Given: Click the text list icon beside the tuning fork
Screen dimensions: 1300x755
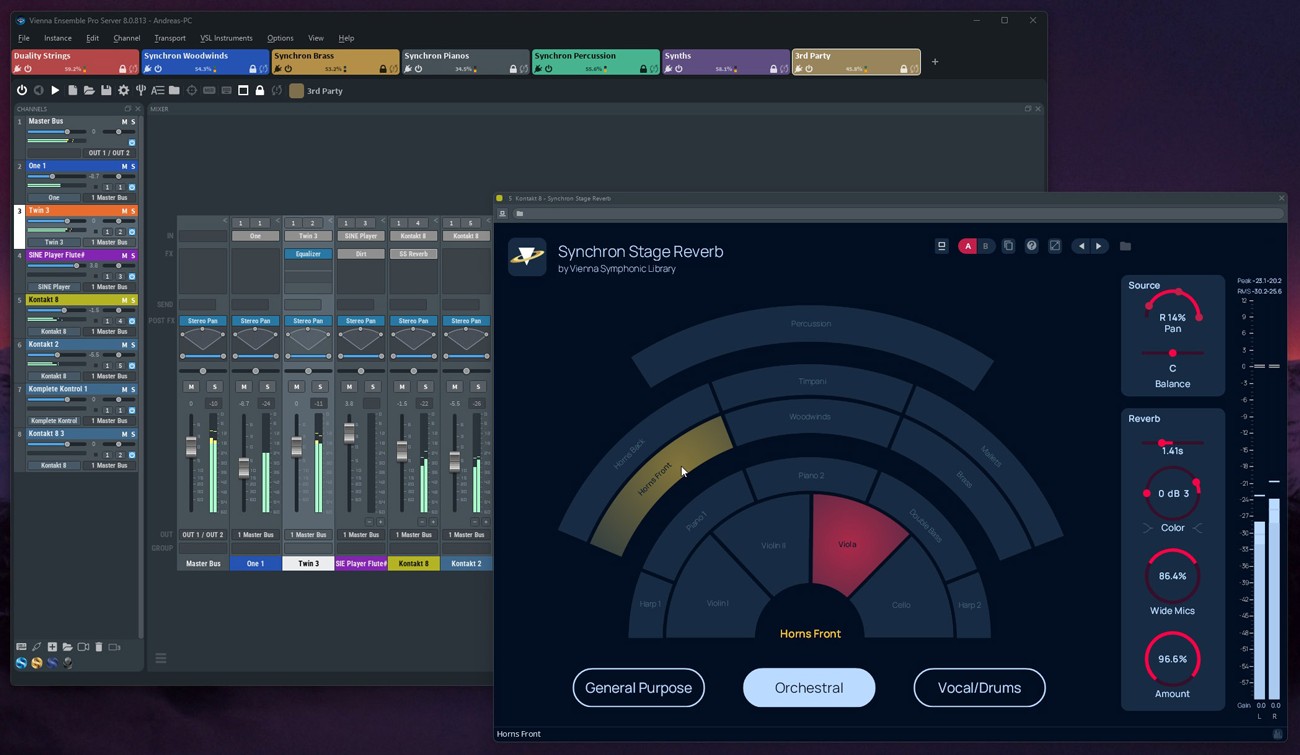Looking at the screenshot, I should tap(157, 91).
